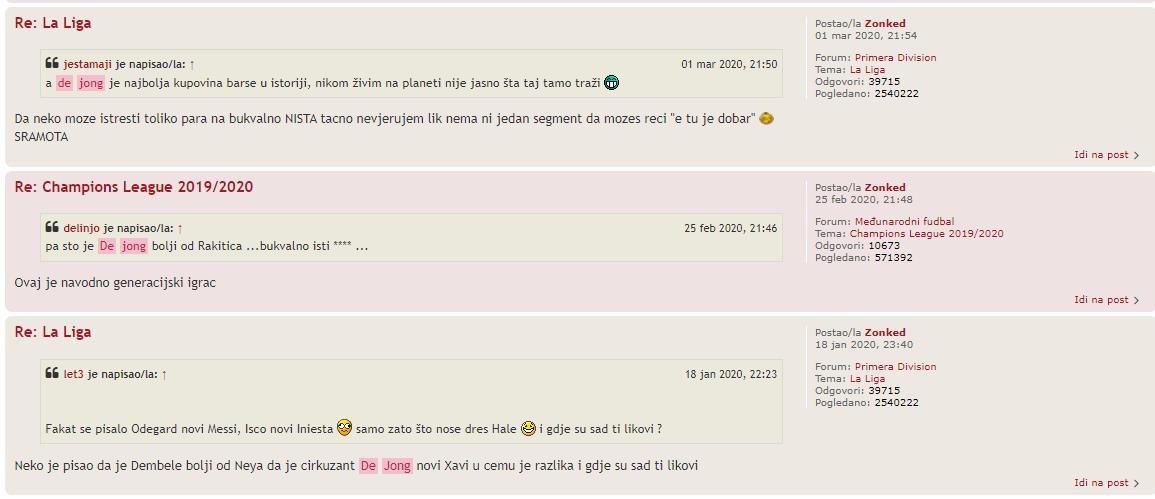The width and height of the screenshot is (1155, 499).
Task: Open user profile delinjo
Action: coord(82,228)
